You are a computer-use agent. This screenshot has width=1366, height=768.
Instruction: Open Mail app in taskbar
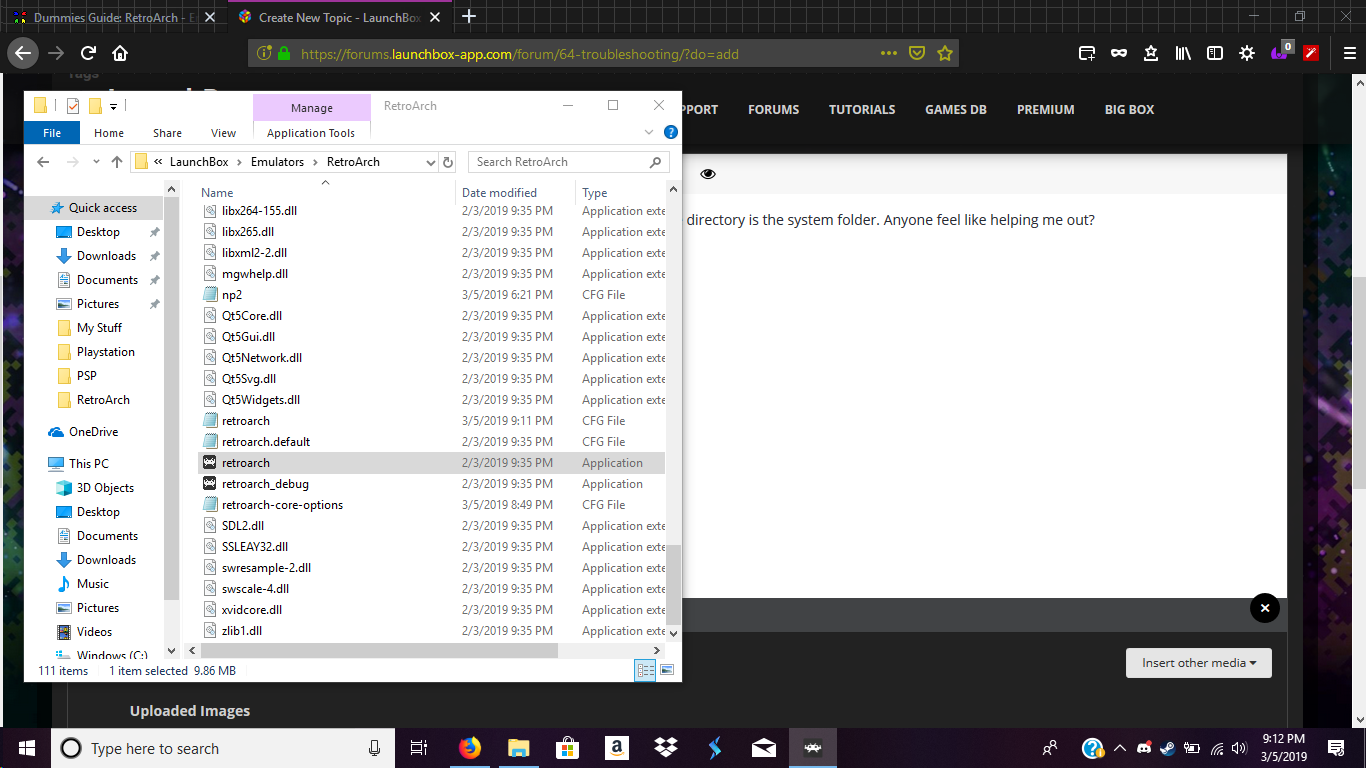[x=764, y=748]
